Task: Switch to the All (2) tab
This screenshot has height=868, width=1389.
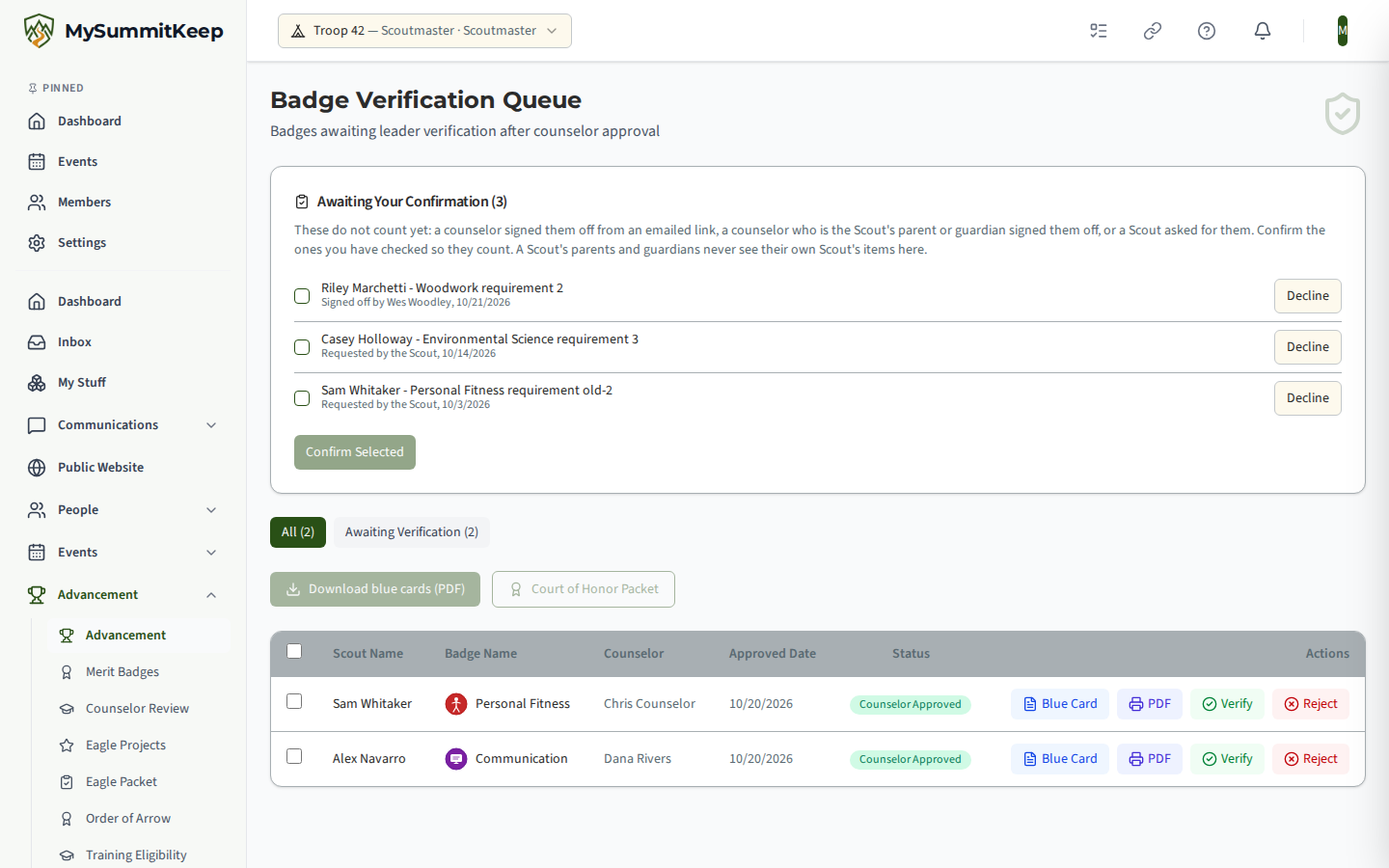Action: point(298,532)
